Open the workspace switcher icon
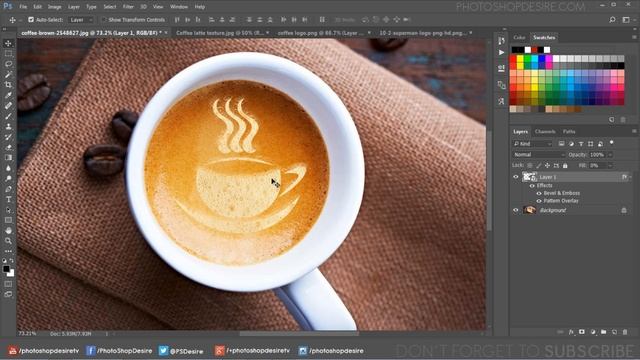Image resolution: width=640 pixels, height=360 pixels. point(626,20)
